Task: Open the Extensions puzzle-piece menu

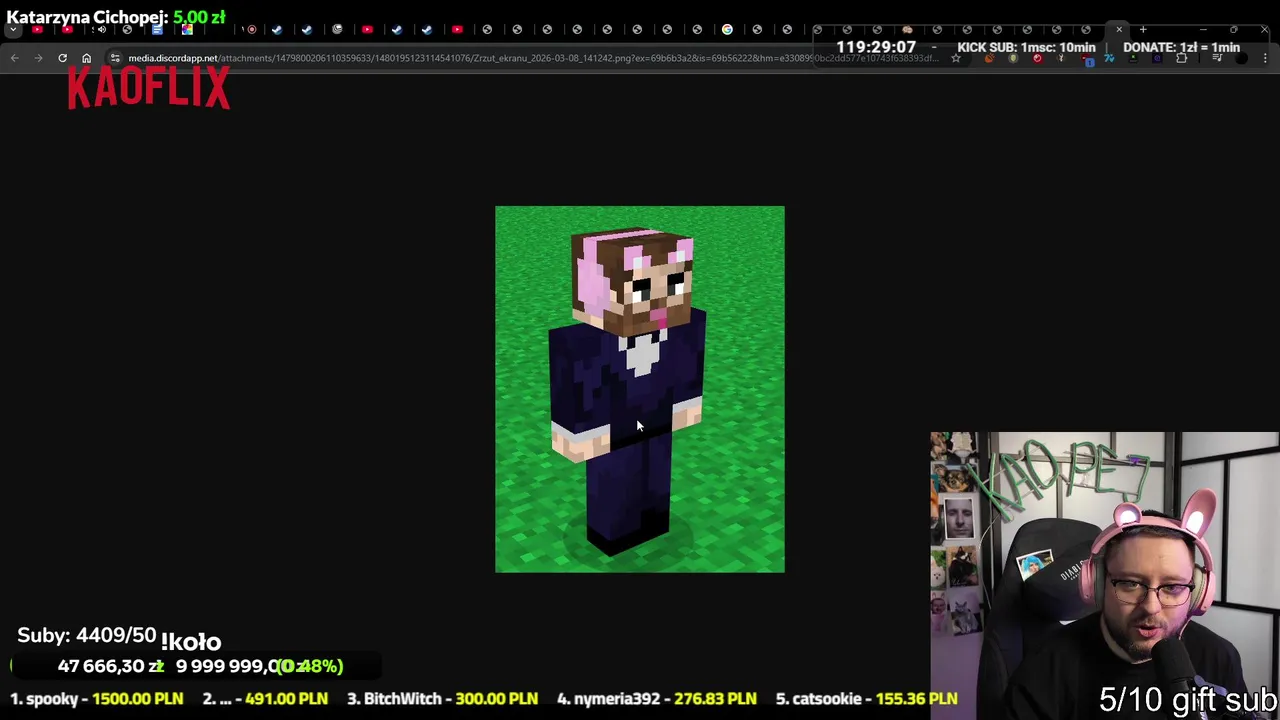Action: pos(1181,58)
